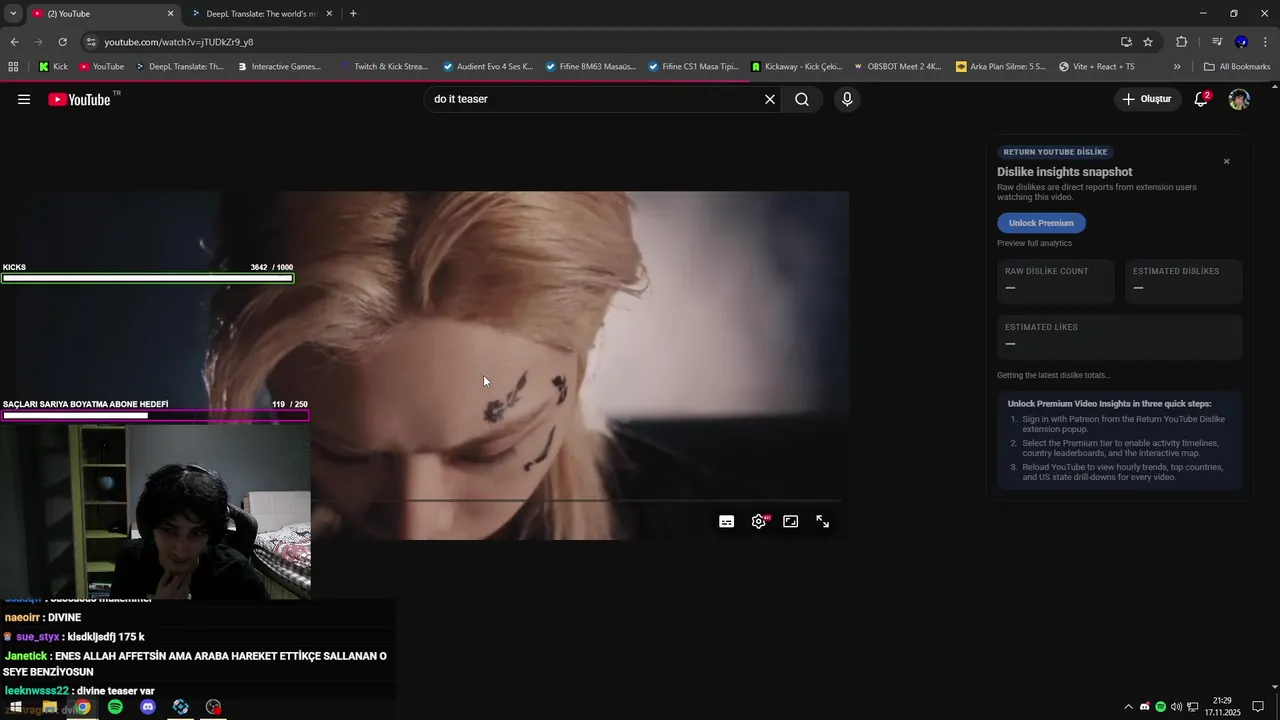
Task: Open the Oluştur create button
Action: 1147,99
